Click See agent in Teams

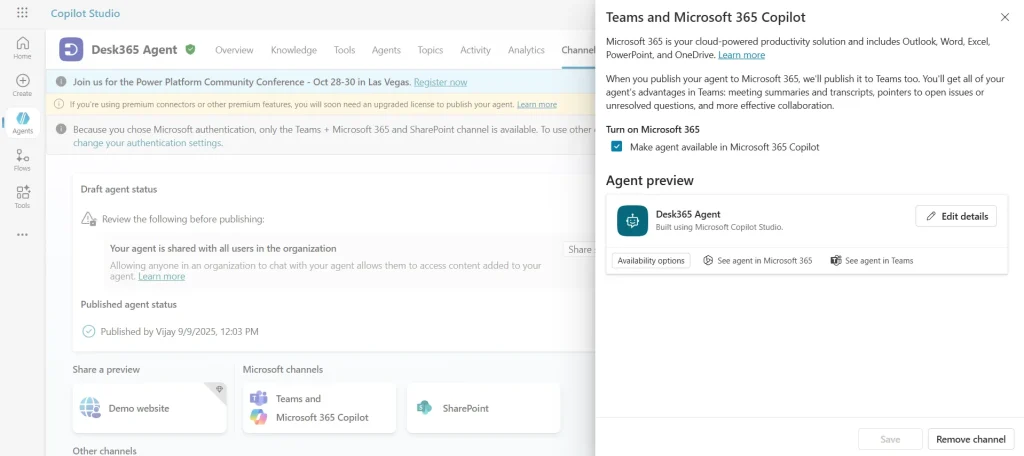(872, 261)
